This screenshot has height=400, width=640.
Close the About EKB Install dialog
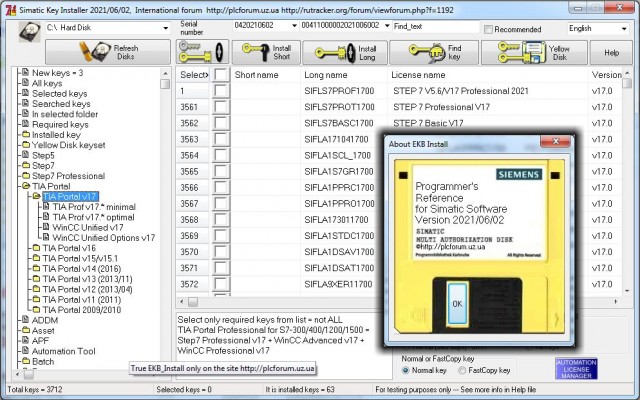click(555, 142)
